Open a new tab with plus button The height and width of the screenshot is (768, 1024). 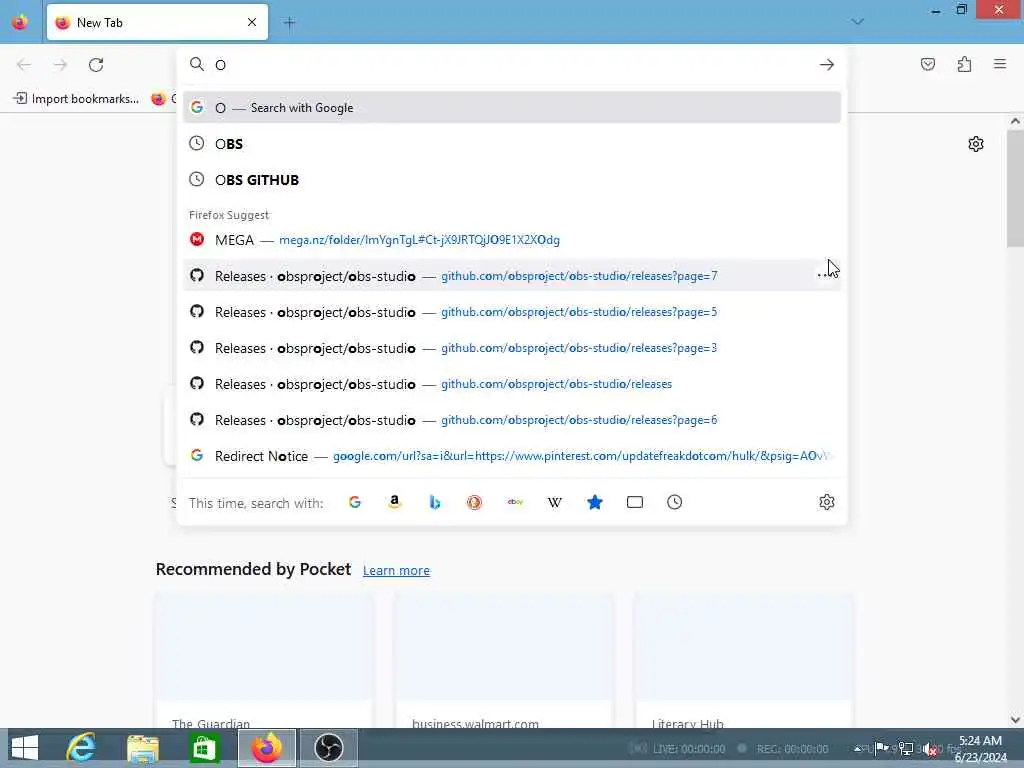coord(289,23)
